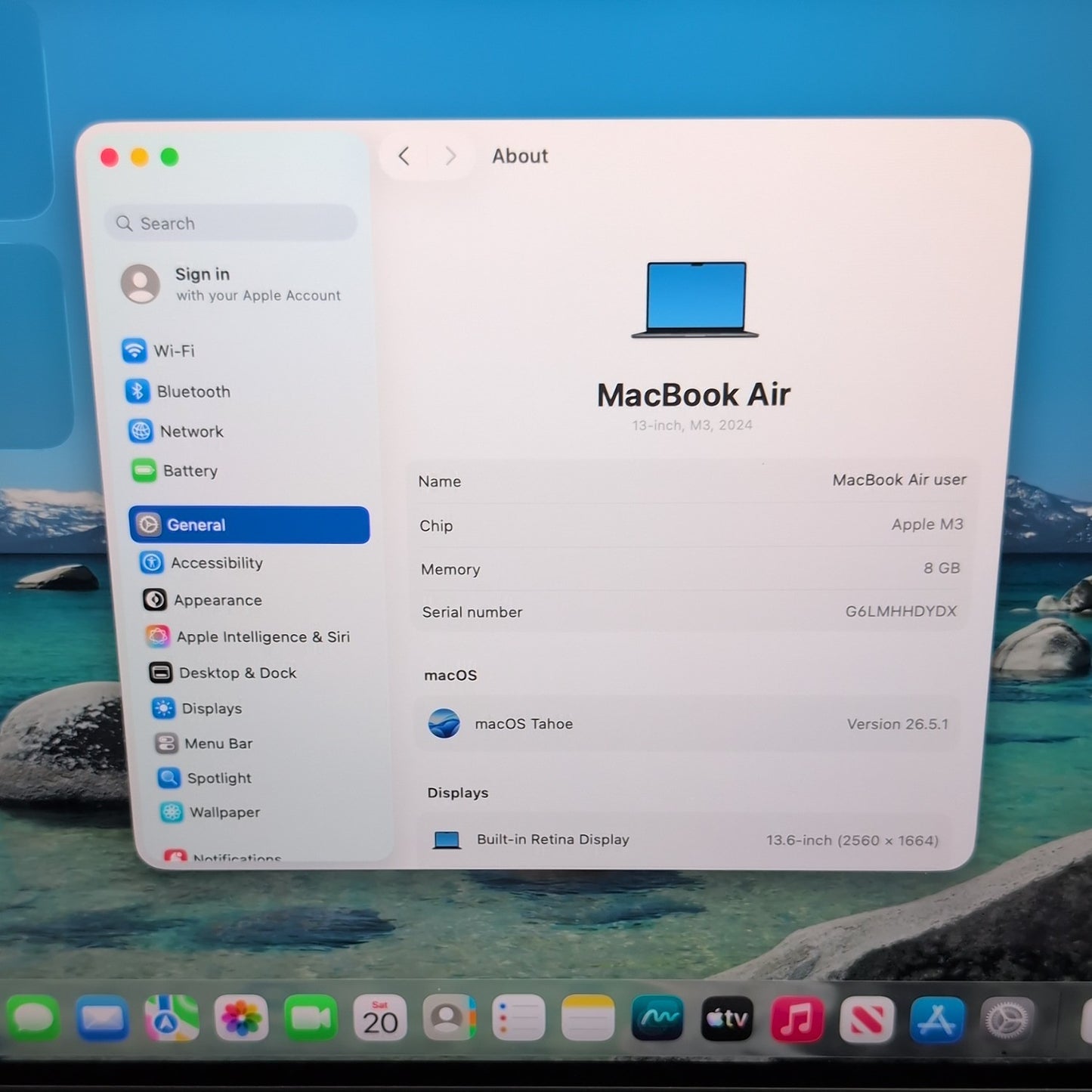
Task: Open Messages from the Dock
Action: point(32,1018)
